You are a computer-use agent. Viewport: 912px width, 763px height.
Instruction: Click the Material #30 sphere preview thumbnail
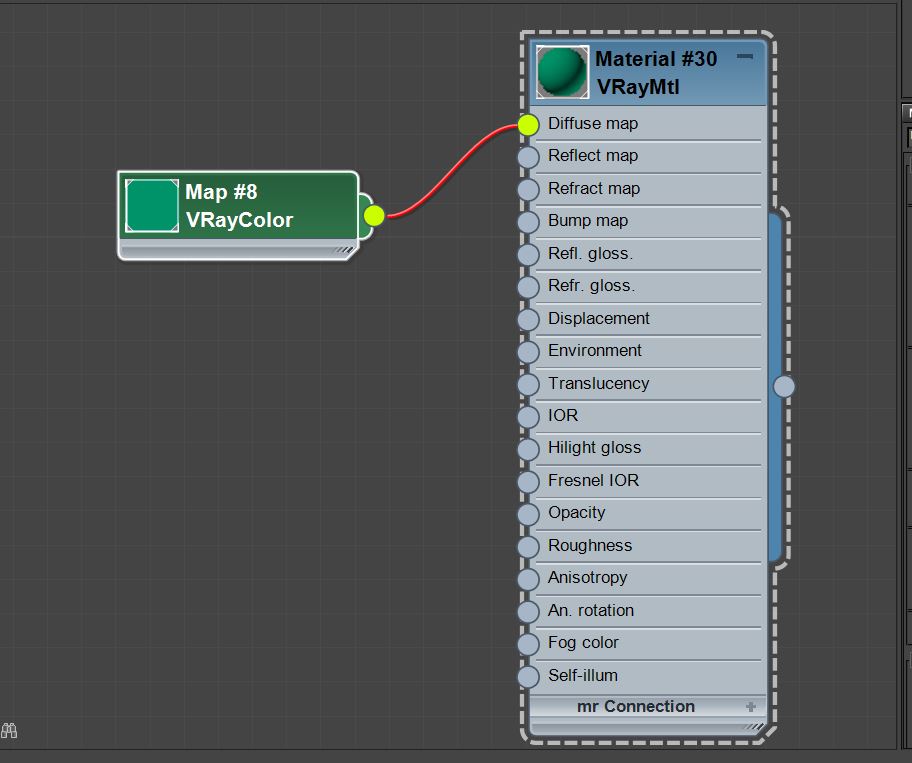pos(562,72)
